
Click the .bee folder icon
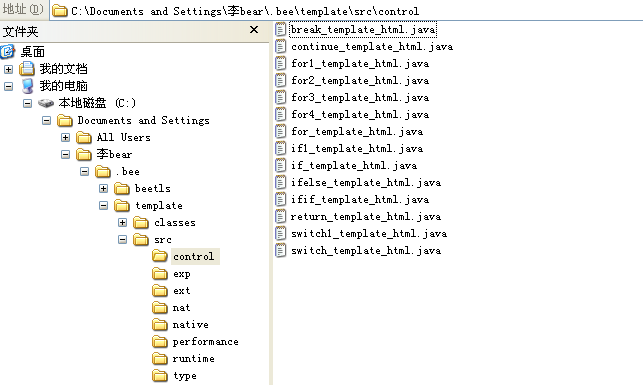(103, 172)
